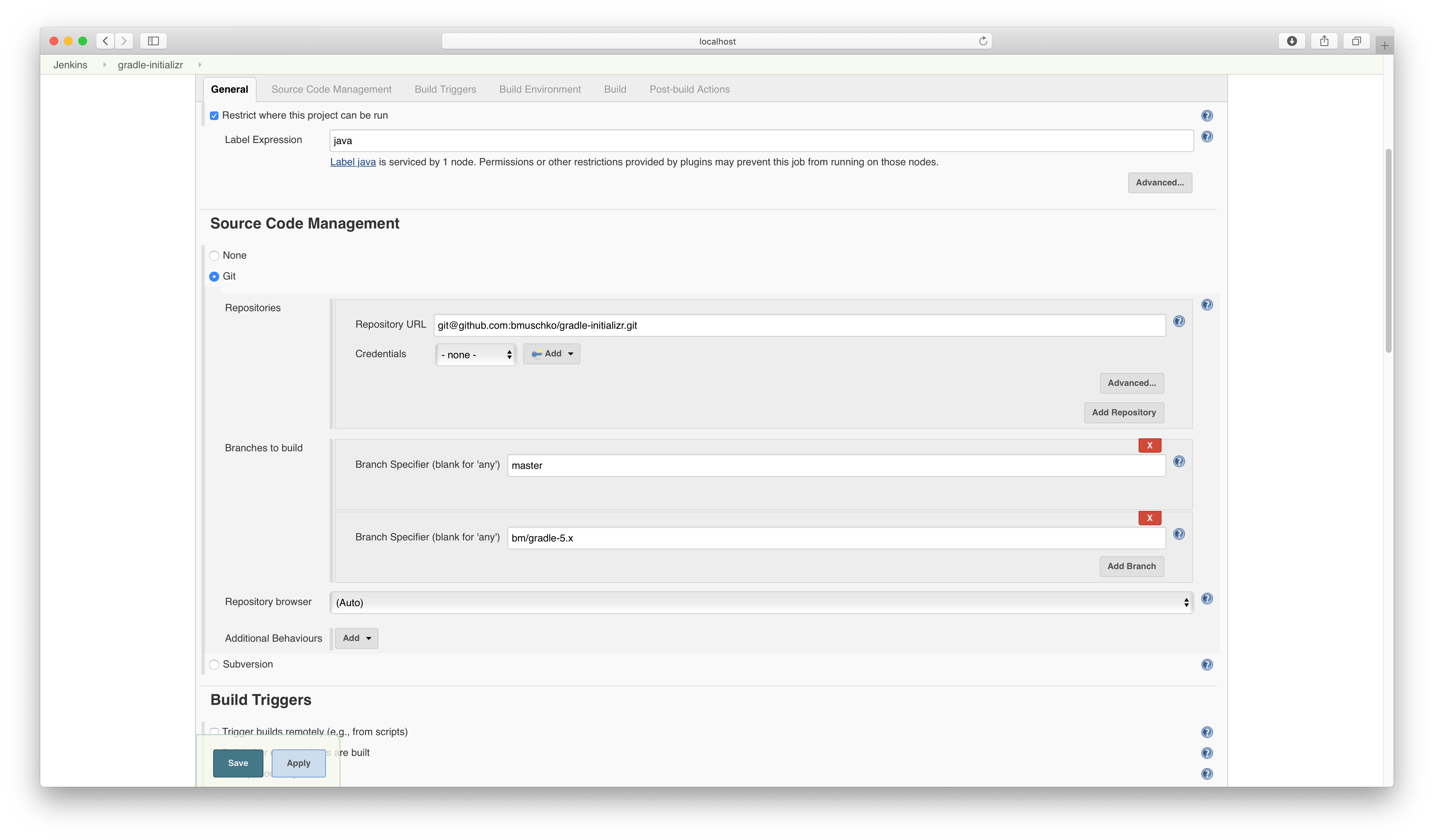Image resolution: width=1434 pixels, height=840 pixels.
Task: Go to the Post-build Actions tab
Action: (689, 89)
